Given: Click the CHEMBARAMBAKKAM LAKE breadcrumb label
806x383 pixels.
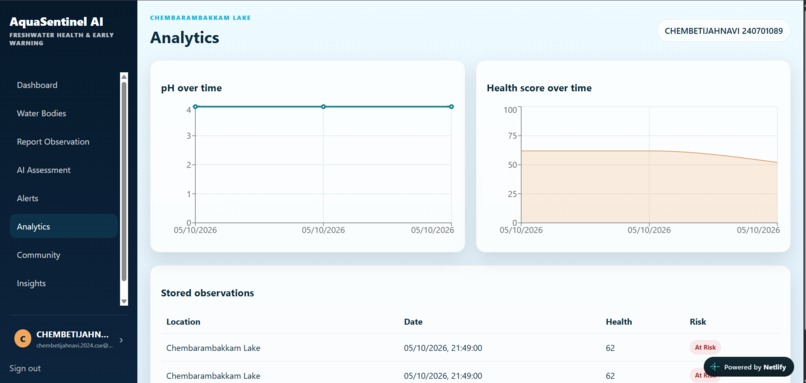Looking at the screenshot, I should pyautogui.click(x=200, y=17).
